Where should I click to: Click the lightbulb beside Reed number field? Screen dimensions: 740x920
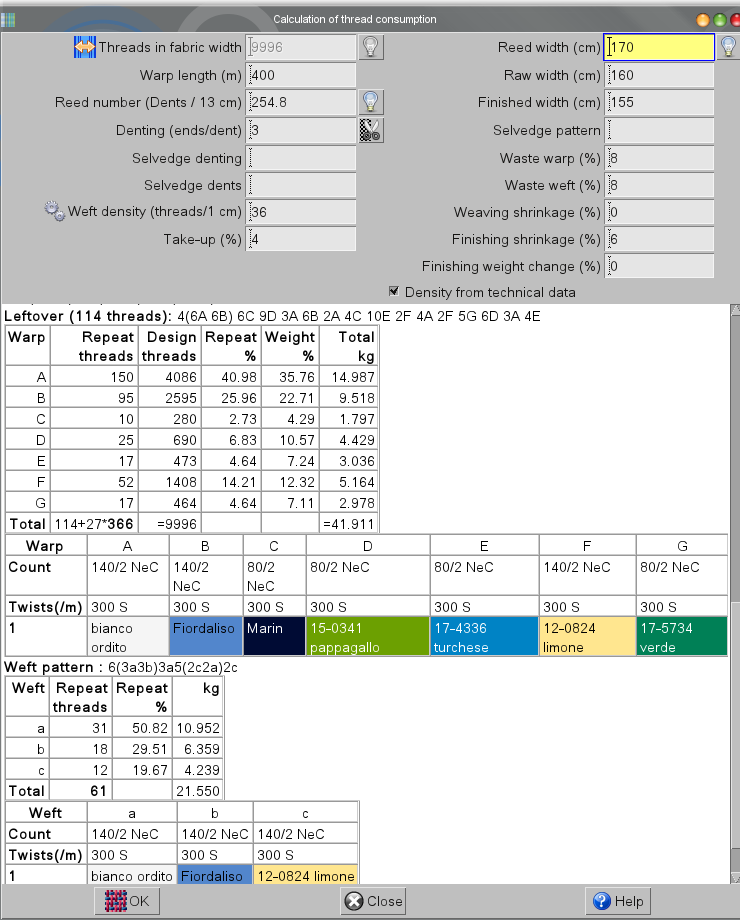(x=370, y=102)
